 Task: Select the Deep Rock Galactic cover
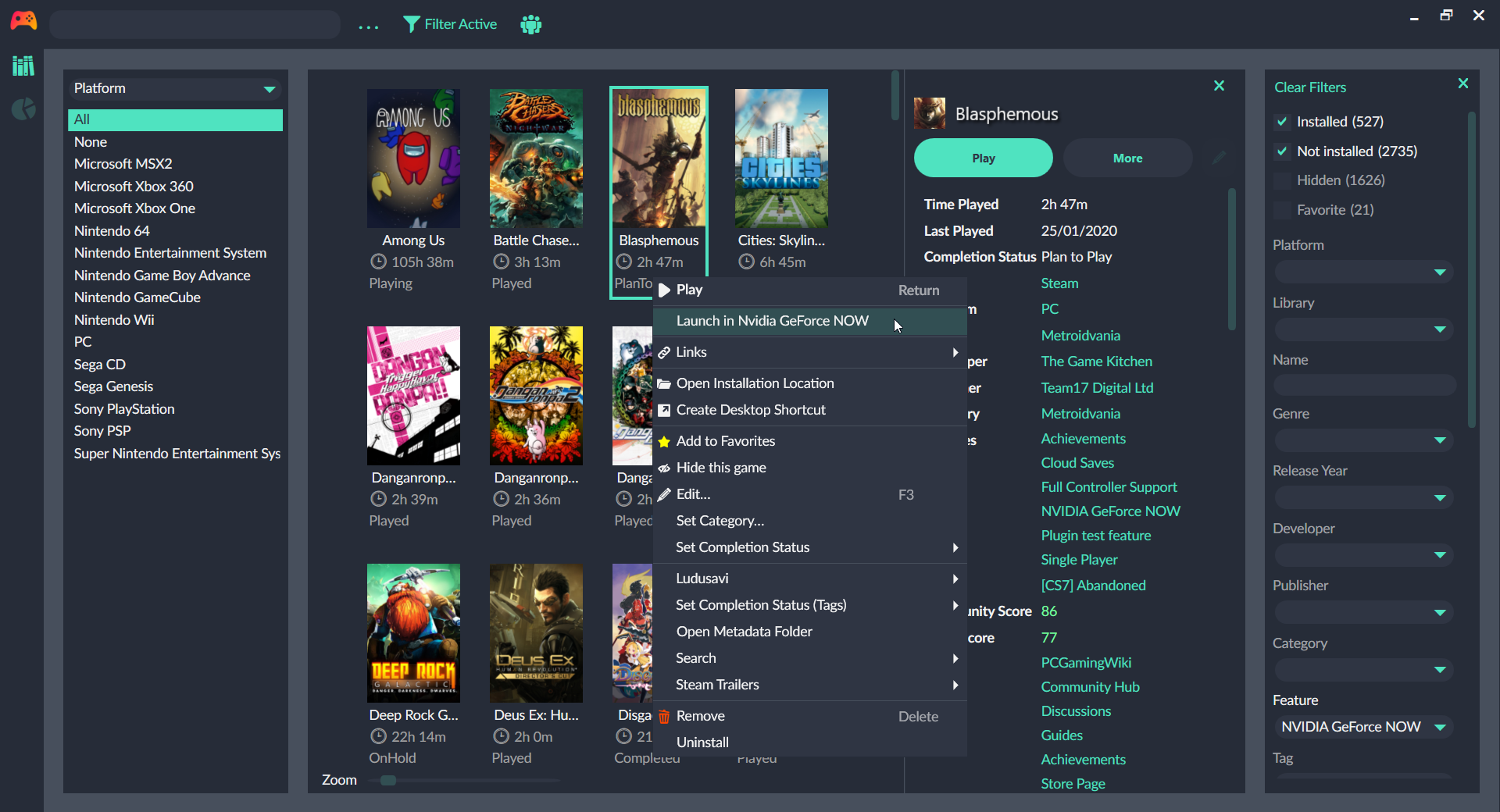tap(413, 633)
